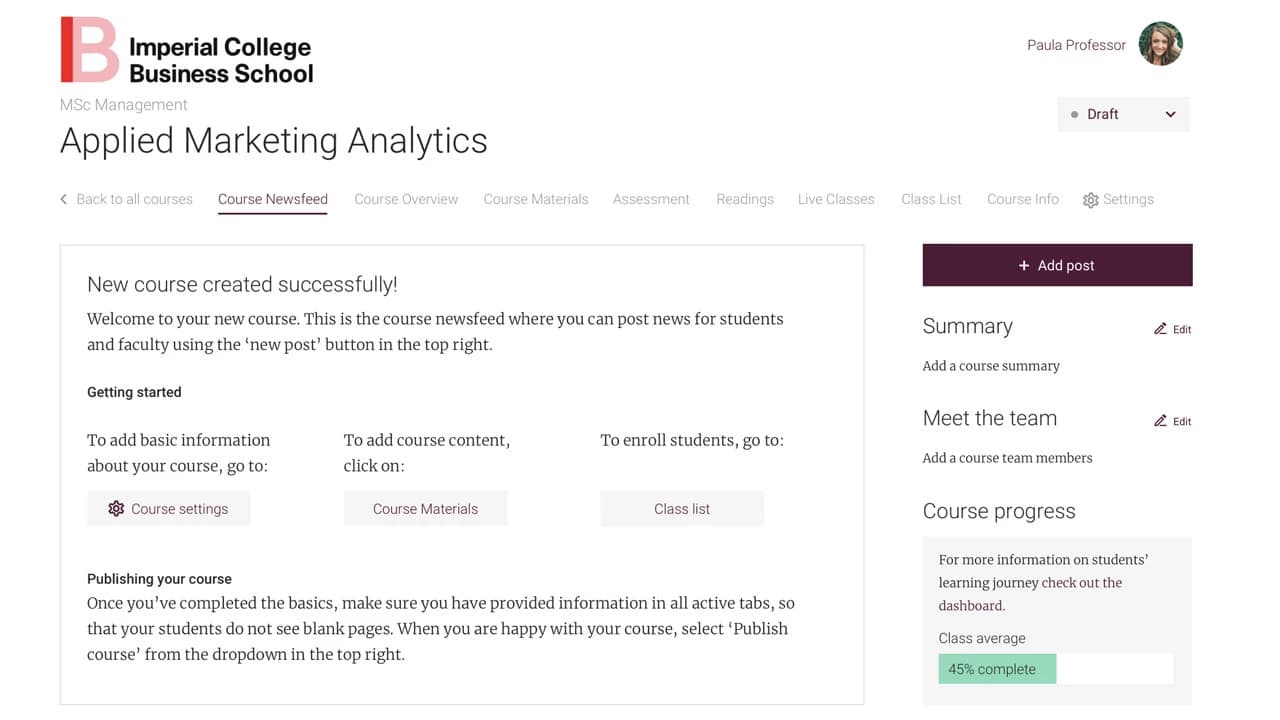Switch to the Course Overview tab
This screenshot has height=720, width=1280.
coord(406,199)
